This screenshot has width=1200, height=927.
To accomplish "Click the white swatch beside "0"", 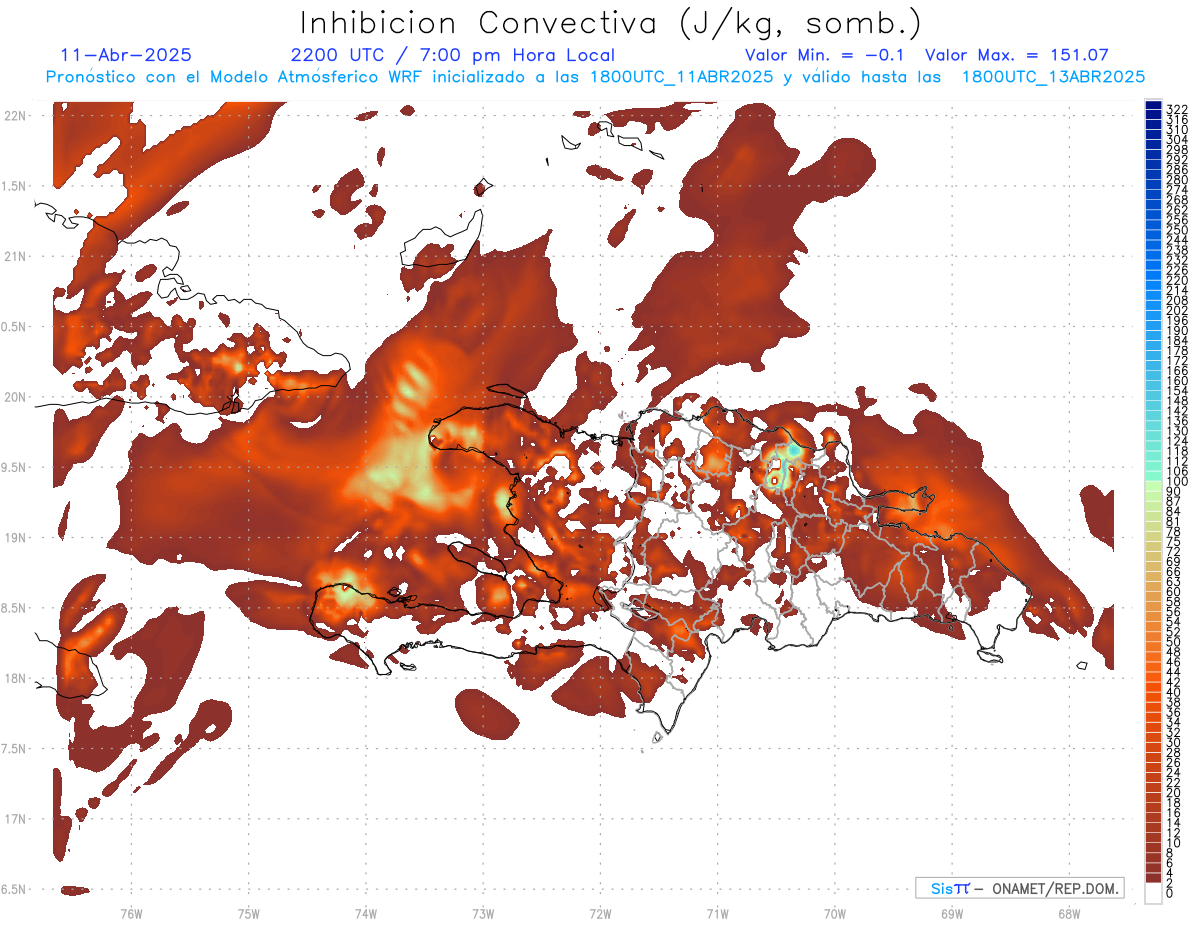I will click(x=1153, y=895).
